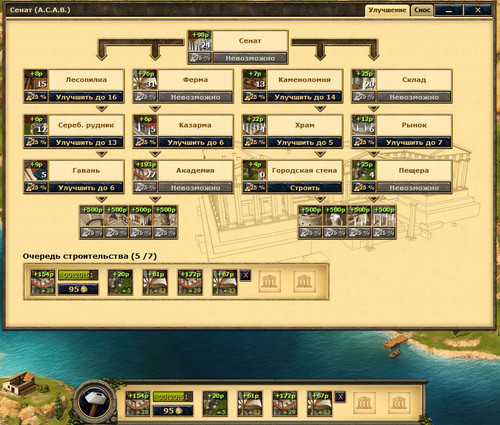The height and width of the screenshot is (425, 500).
Task: Click the Невозможно button under Академия
Action: pos(196,188)
